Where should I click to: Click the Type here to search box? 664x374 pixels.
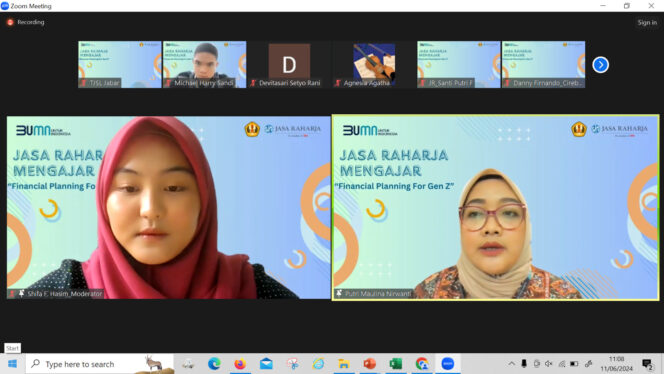click(100, 364)
